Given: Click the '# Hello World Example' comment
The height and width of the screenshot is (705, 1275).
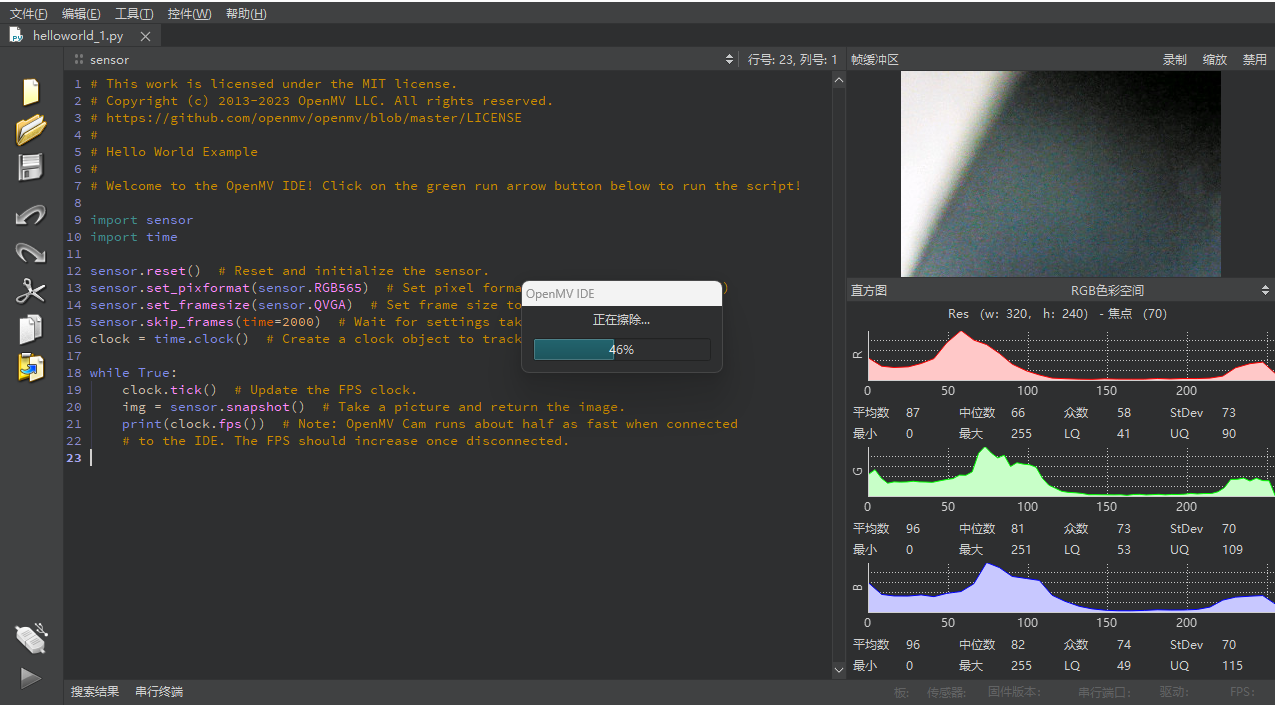Looking at the screenshot, I should click(174, 152).
